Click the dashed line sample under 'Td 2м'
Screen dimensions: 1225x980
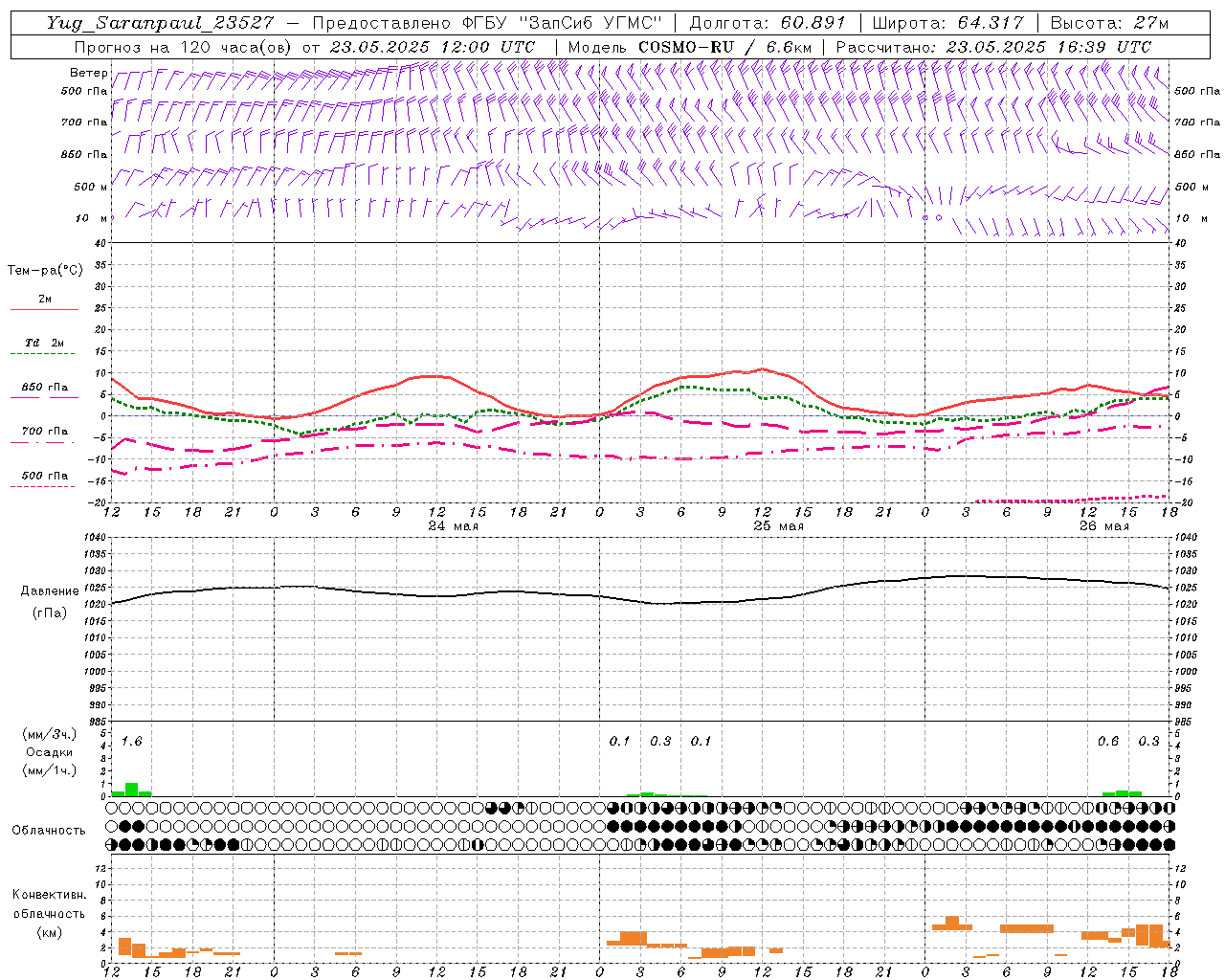point(43,354)
